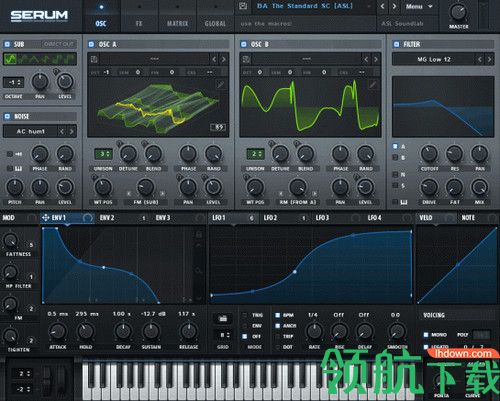Enable MONO voicing checkbox
Screen dimensions: 500x401
(426, 334)
